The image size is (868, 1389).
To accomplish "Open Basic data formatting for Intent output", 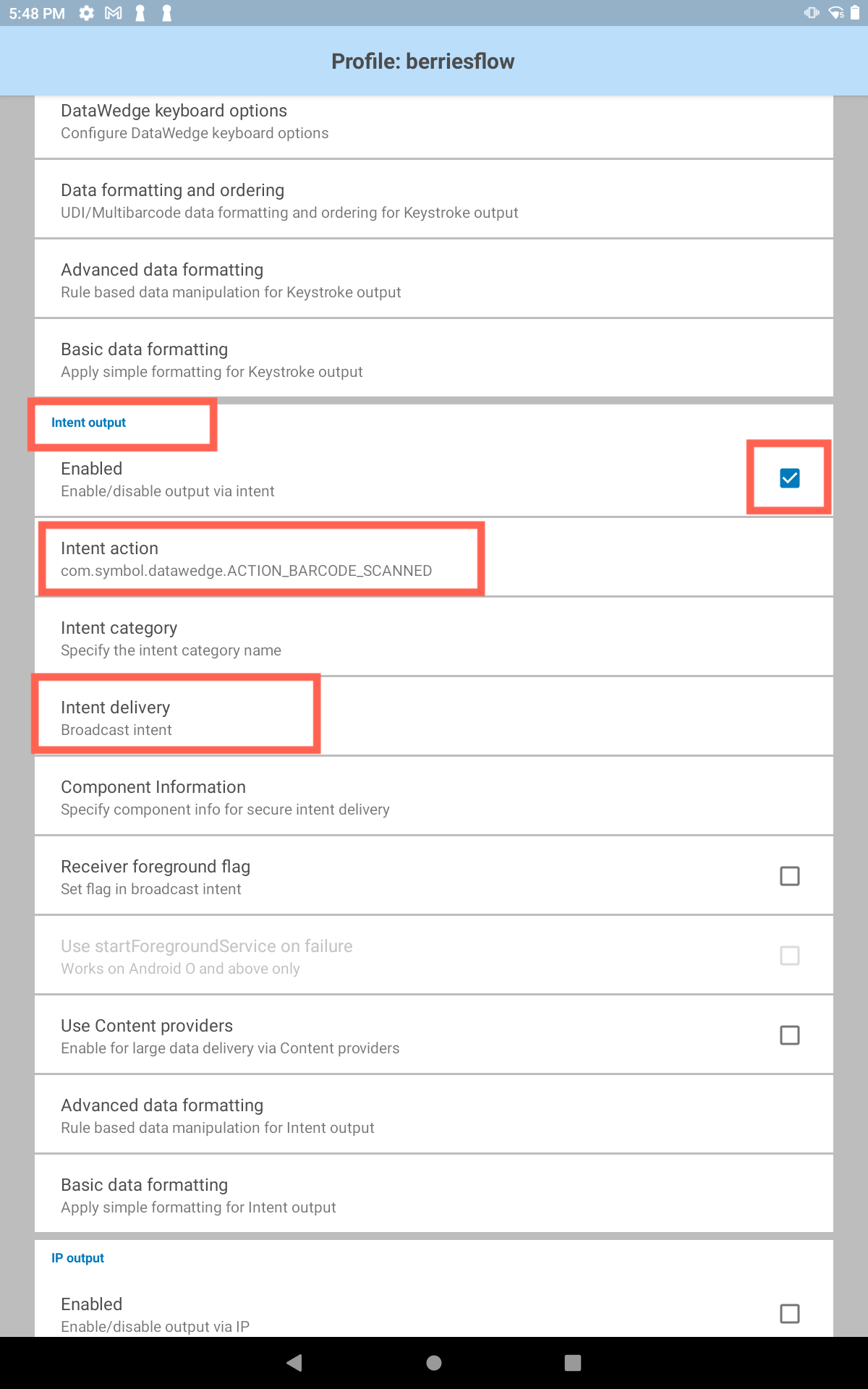I will point(434,1194).
